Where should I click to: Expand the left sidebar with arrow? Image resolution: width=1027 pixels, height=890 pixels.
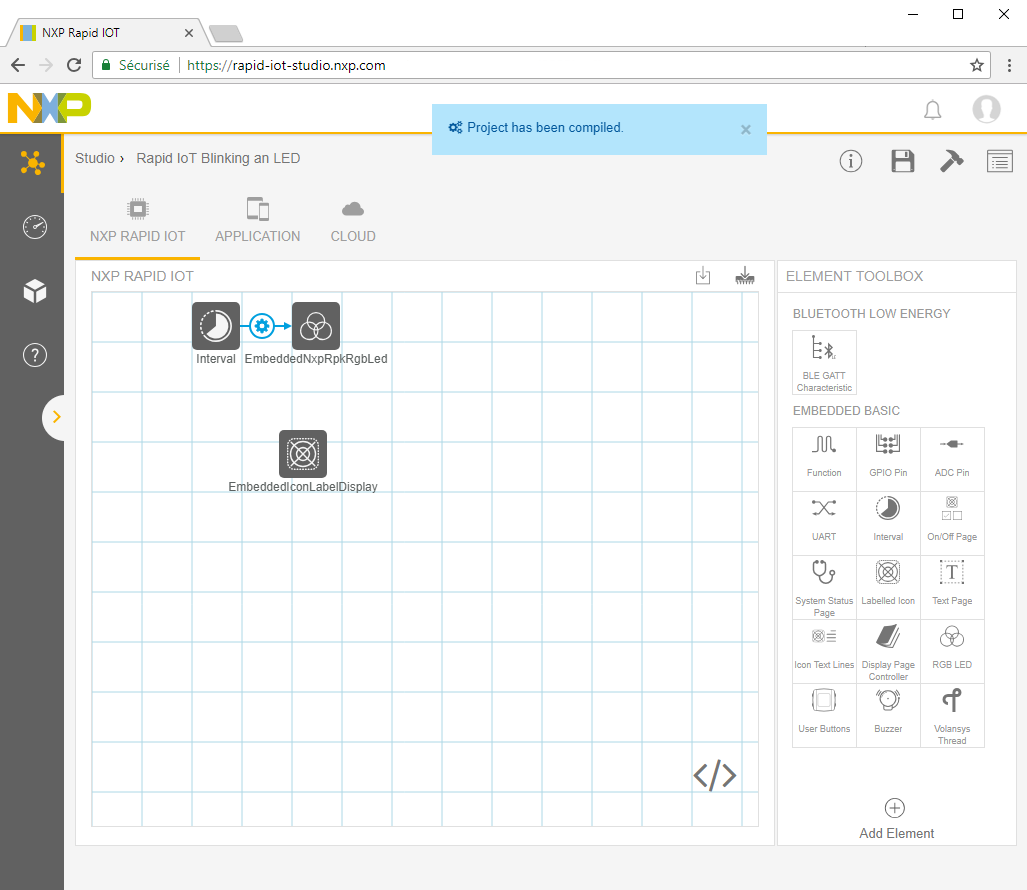pyautogui.click(x=56, y=417)
